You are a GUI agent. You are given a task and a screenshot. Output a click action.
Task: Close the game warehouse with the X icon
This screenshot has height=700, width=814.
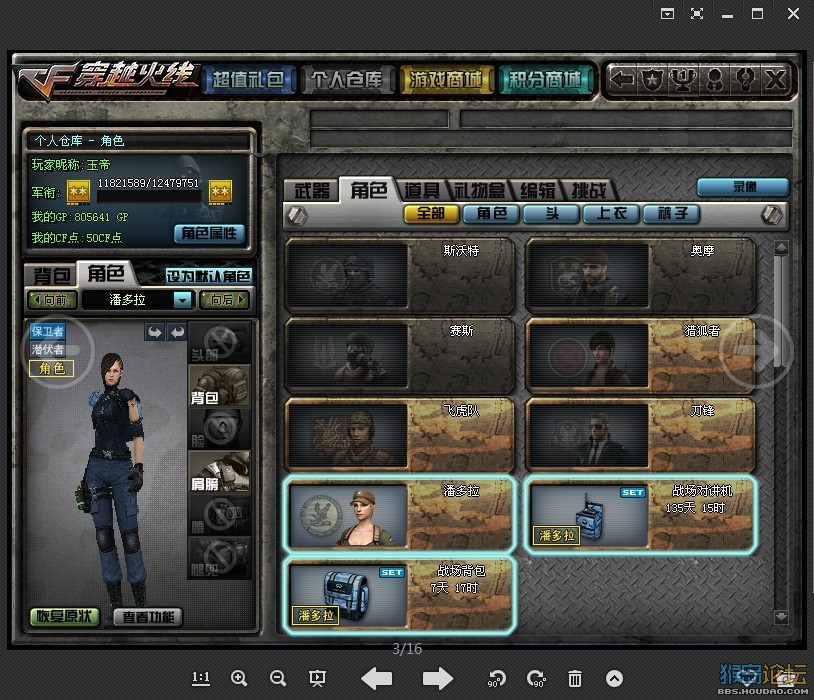[775, 79]
